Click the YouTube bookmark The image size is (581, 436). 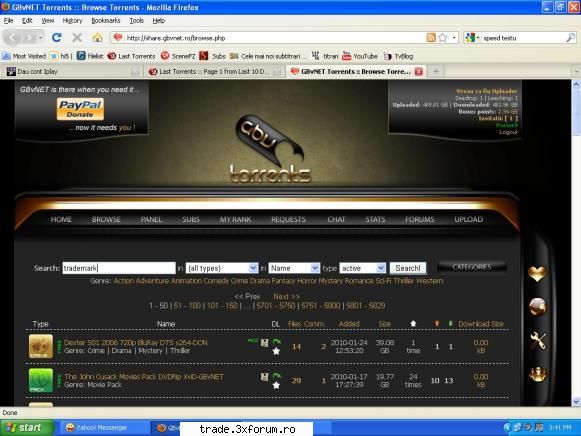coord(359,56)
